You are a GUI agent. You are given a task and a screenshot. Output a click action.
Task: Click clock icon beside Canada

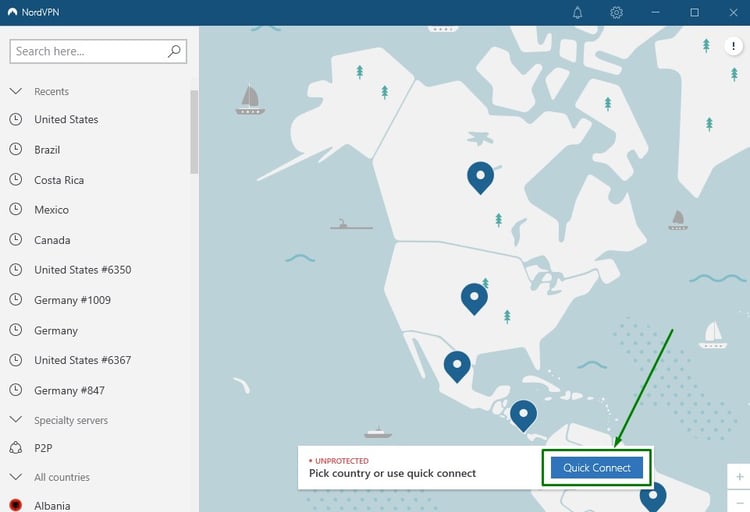pyautogui.click(x=16, y=239)
